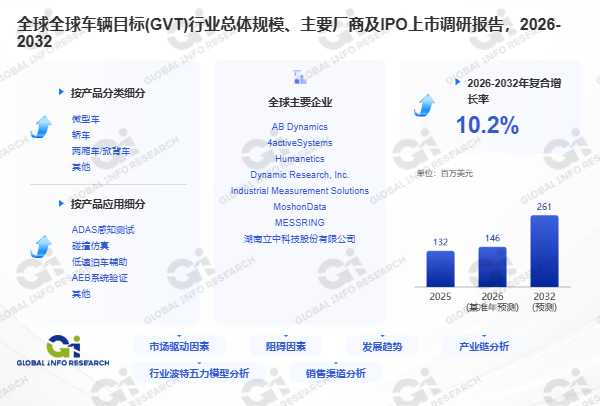Open the 产业链分析 button

tap(484, 346)
